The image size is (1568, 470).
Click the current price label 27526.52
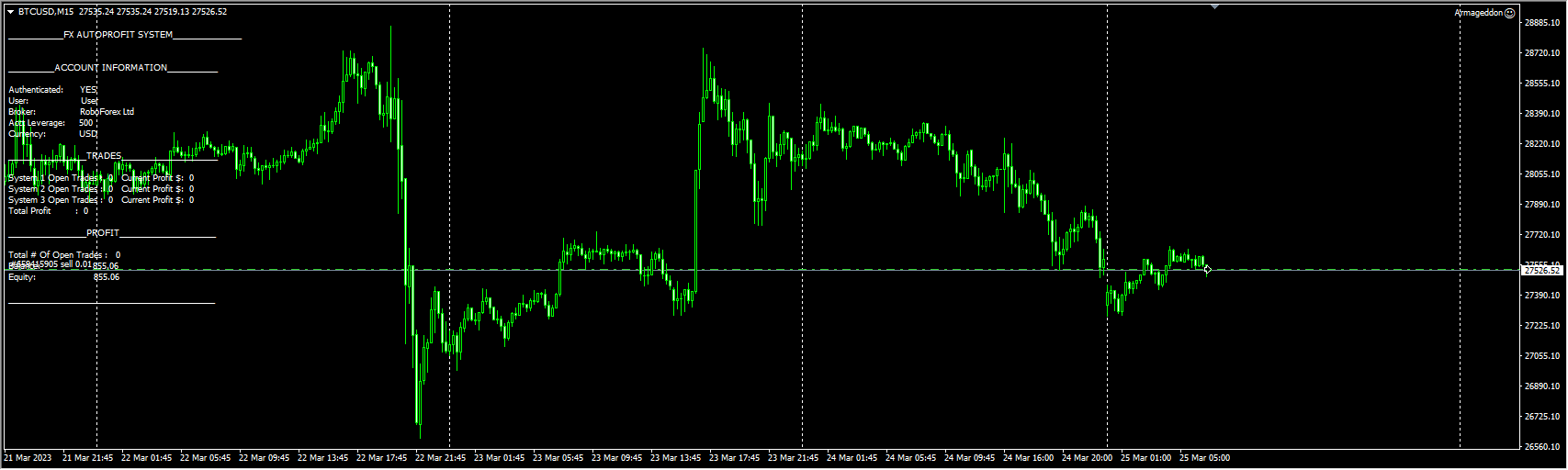click(1542, 270)
